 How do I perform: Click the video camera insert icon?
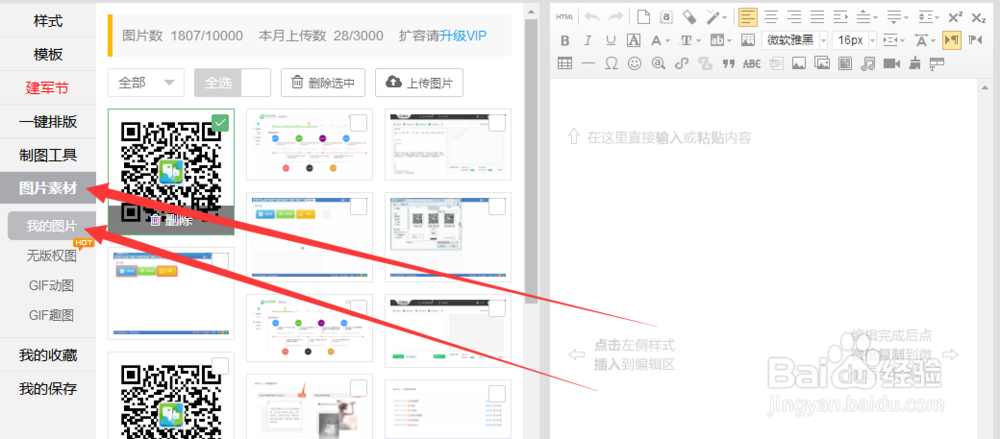coord(891,63)
